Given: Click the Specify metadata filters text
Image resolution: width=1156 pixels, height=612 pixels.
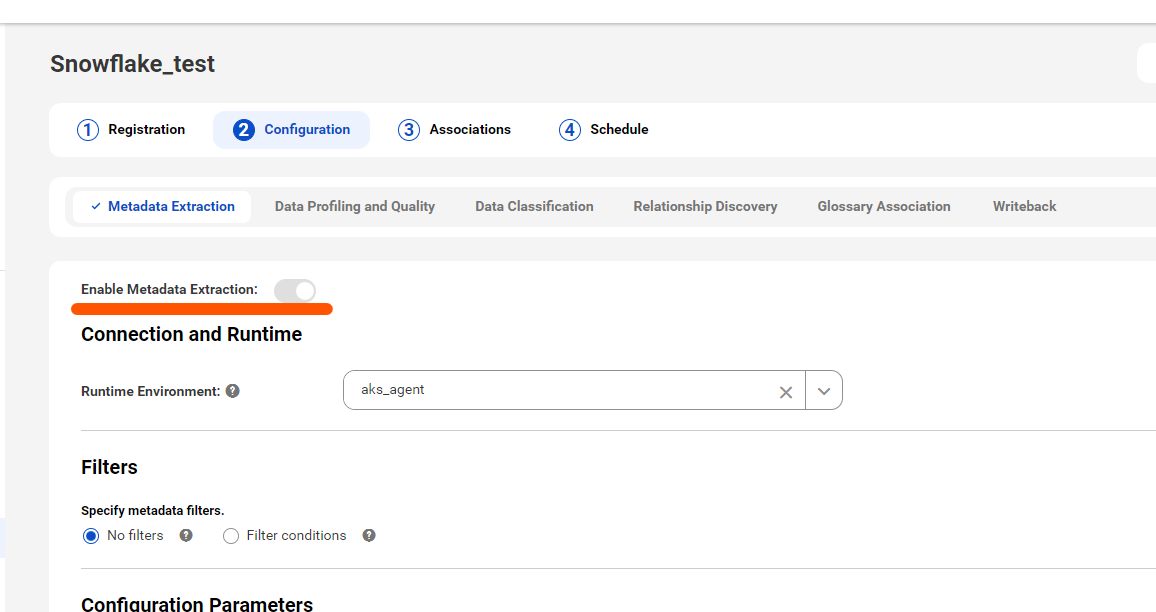Looking at the screenshot, I should 153,510.
